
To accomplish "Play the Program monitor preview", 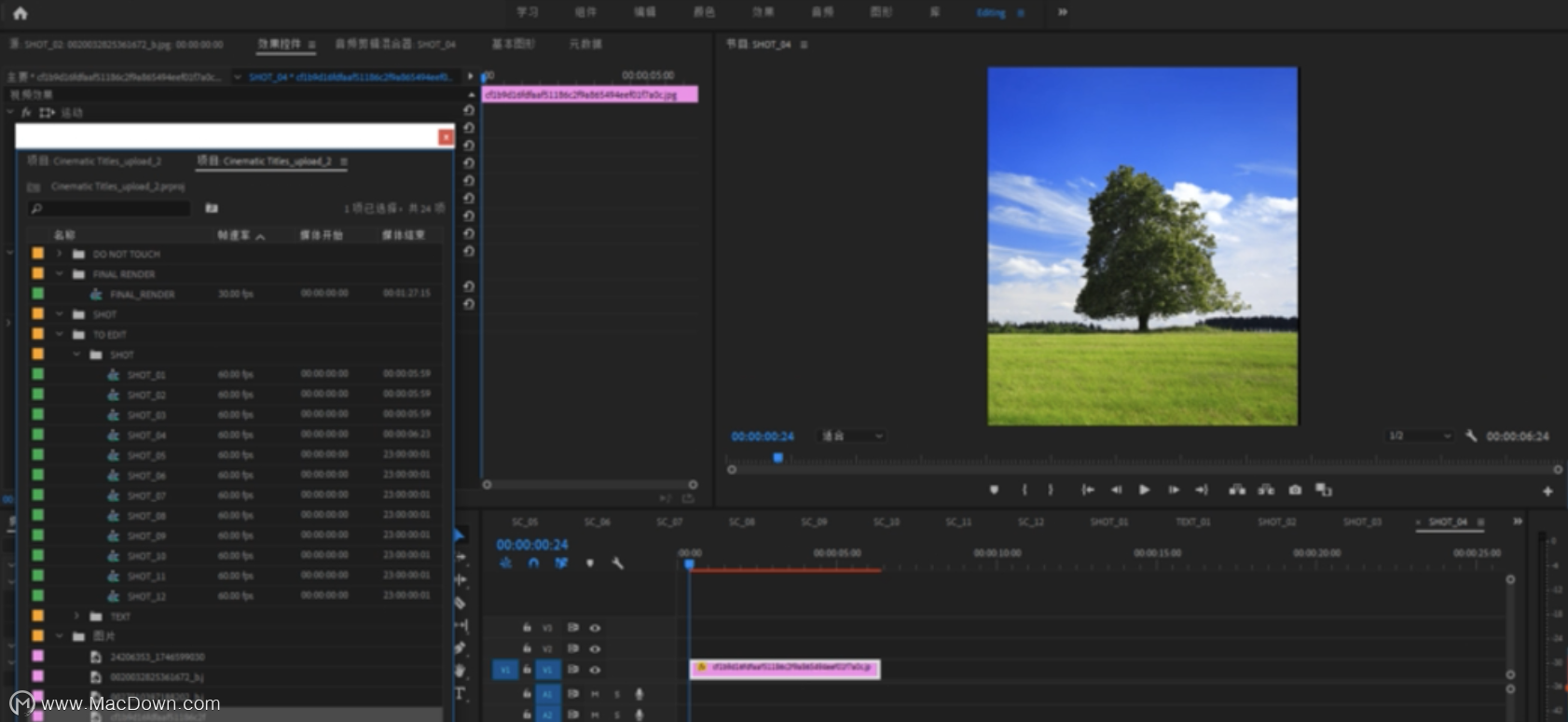I will (1144, 490).
